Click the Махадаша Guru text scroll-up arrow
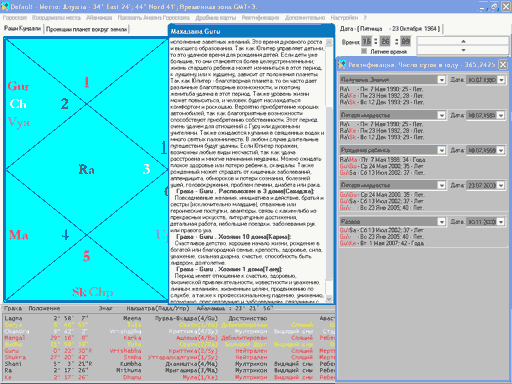The image size is (512, 384). click(329, 42)
